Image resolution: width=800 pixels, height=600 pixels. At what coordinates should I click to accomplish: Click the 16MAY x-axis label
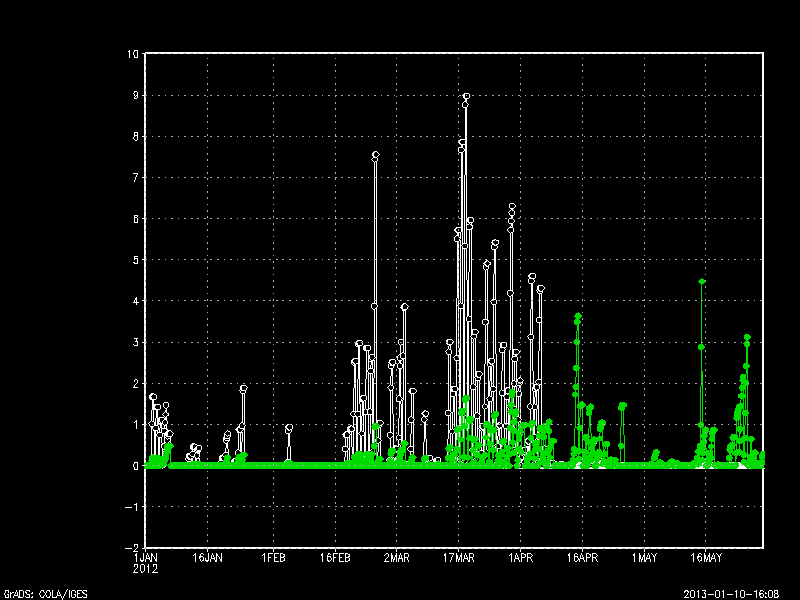tap(706, 558)
